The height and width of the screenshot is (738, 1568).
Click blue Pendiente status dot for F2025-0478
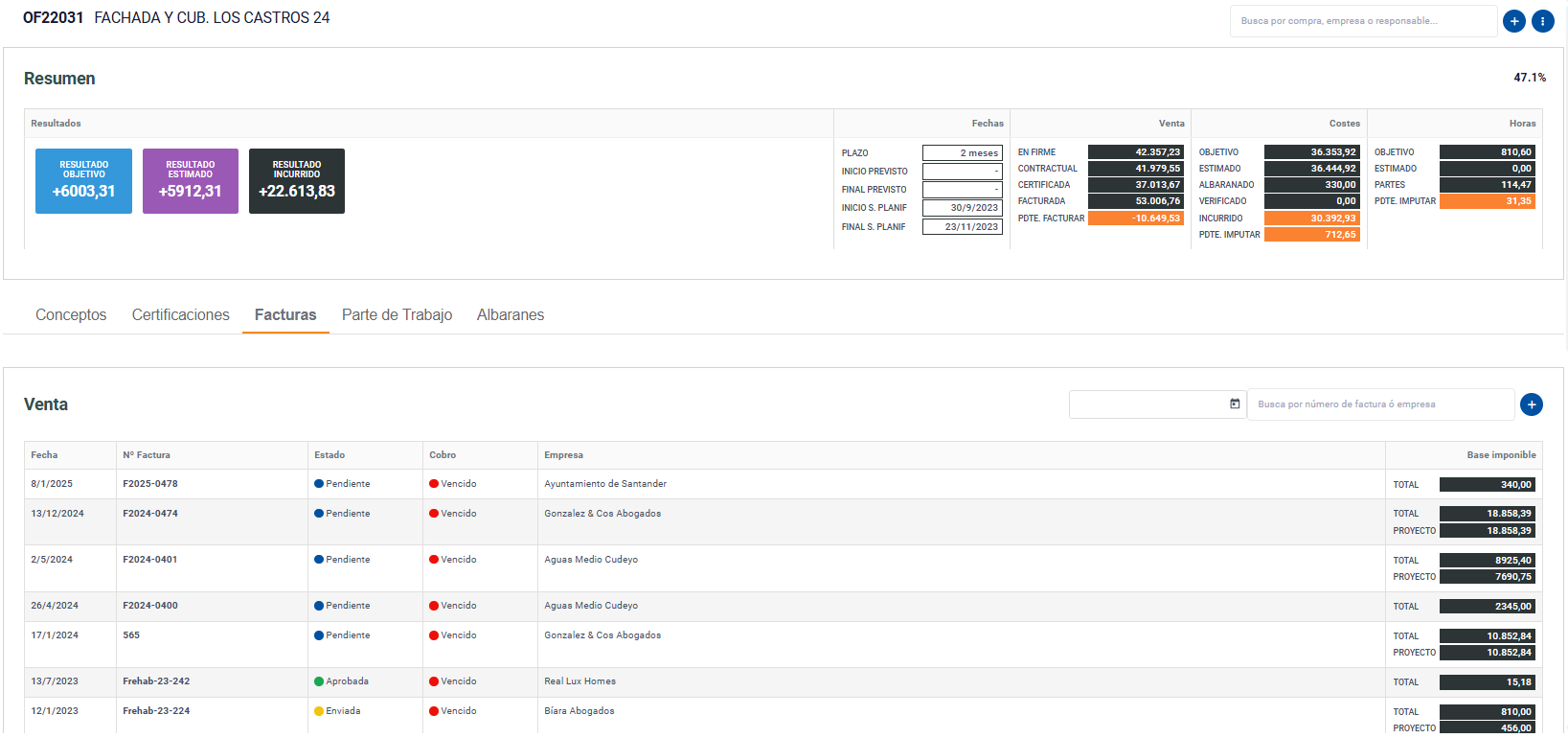[319, 484]
